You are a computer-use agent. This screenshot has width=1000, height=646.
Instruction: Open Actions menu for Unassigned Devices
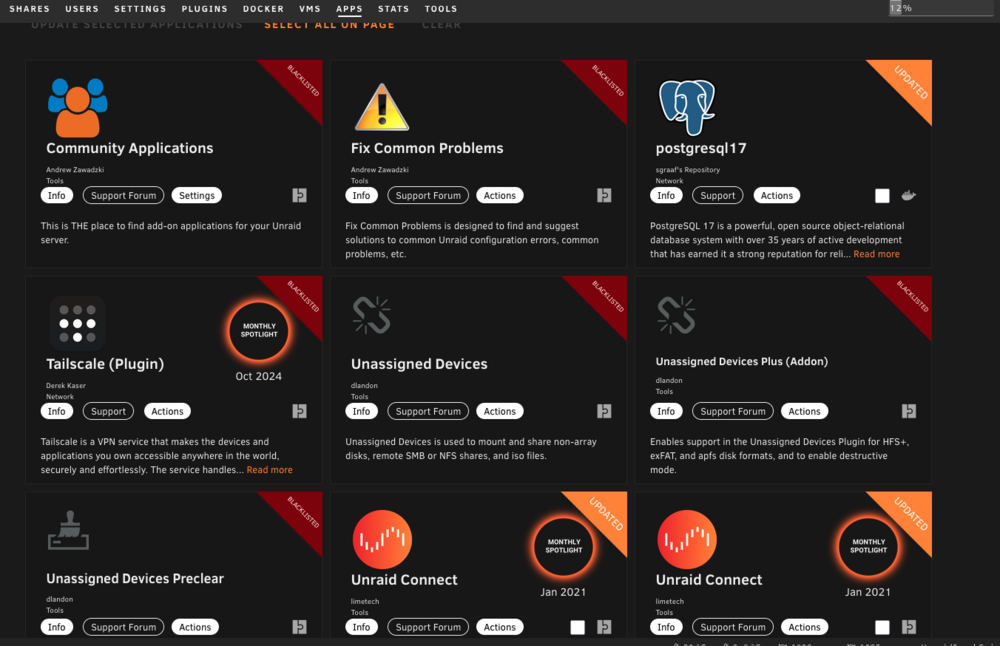click(x=499, y=411)
